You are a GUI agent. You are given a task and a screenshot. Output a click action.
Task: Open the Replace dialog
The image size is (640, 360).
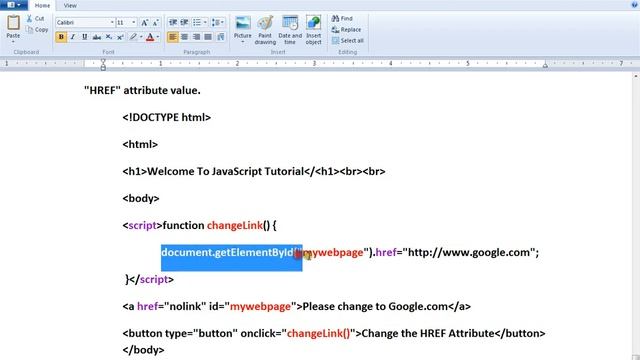[x=346, y=29]
